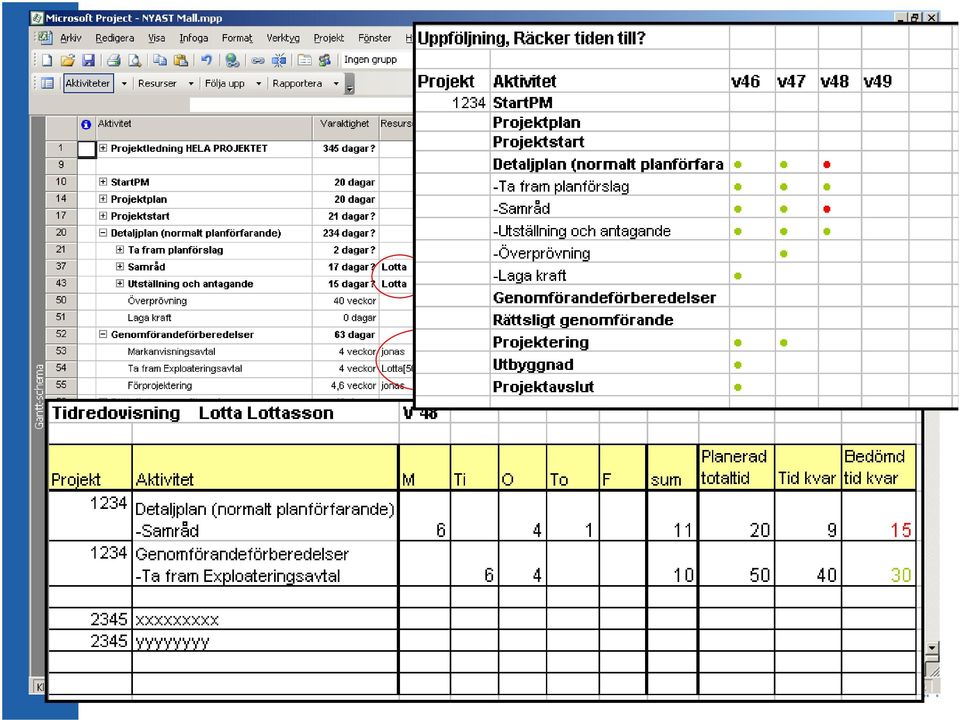Link tasks using the chain icon

coord(258,60)
